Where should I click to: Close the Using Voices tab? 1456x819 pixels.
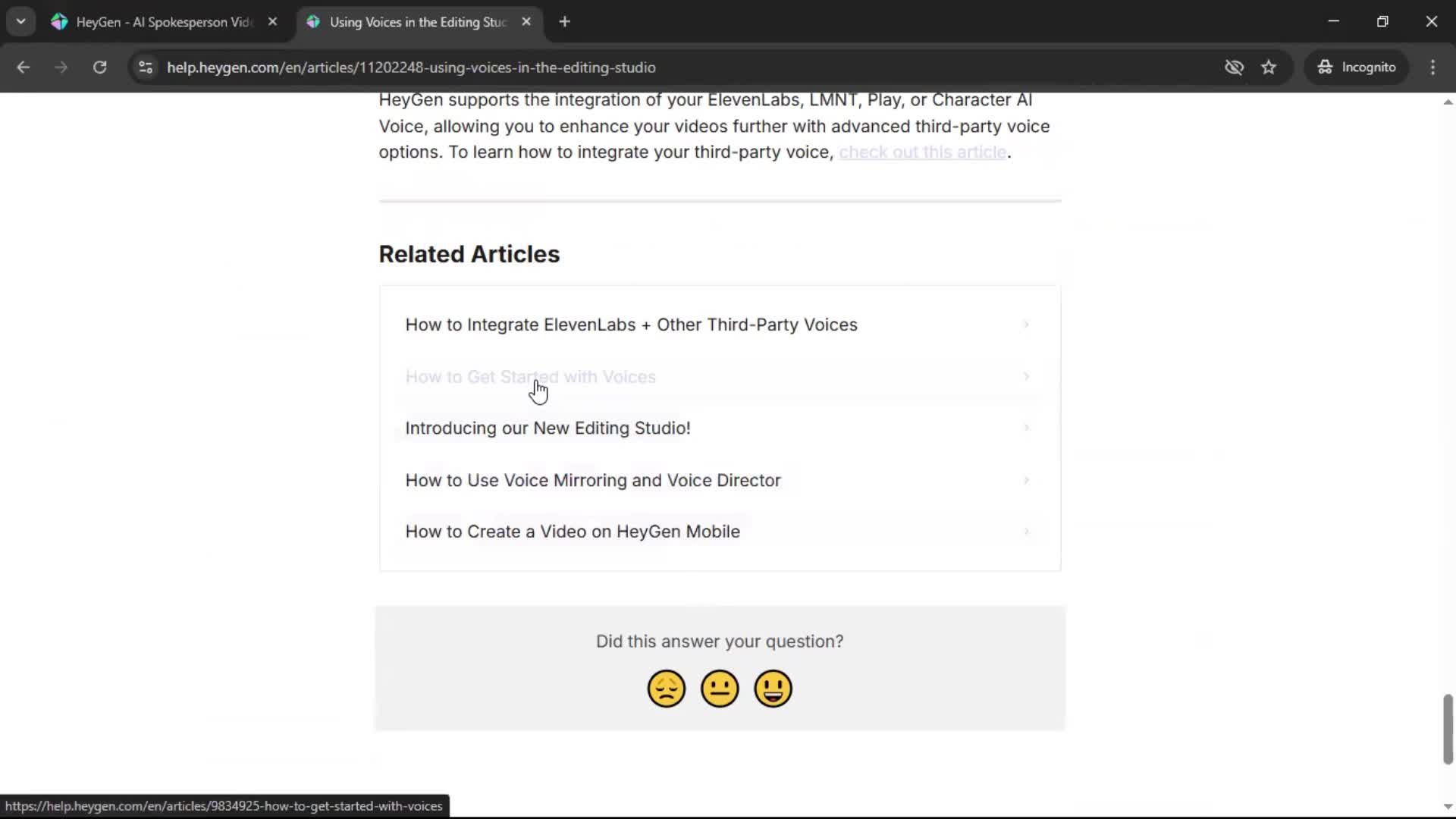[x=526, y=22]
